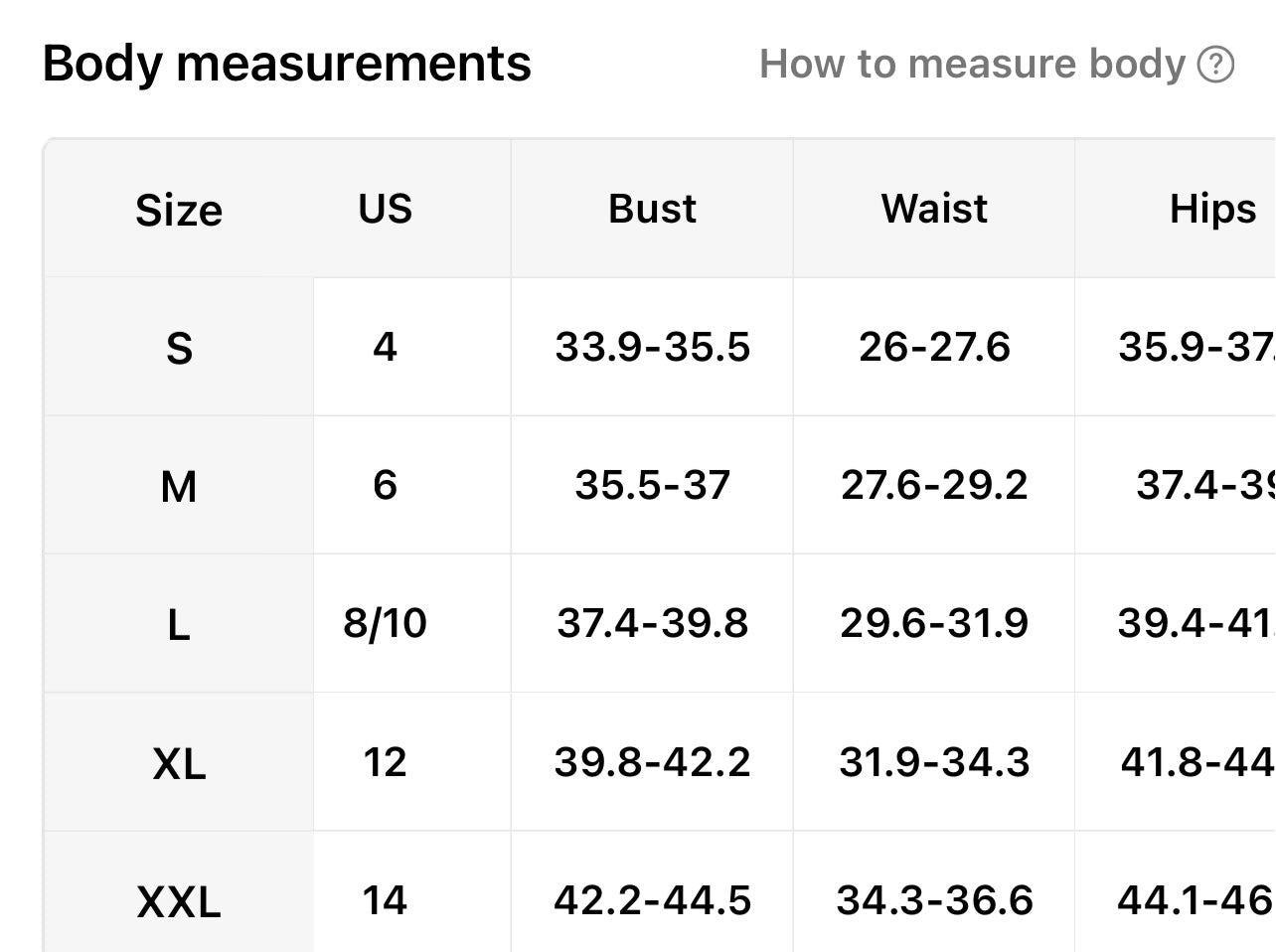Image resolution: width=1276 pixels, height=952 pixels.
Task: Click bust measurement 39.8-42.2 cell
Action: [x=652, y=762]
